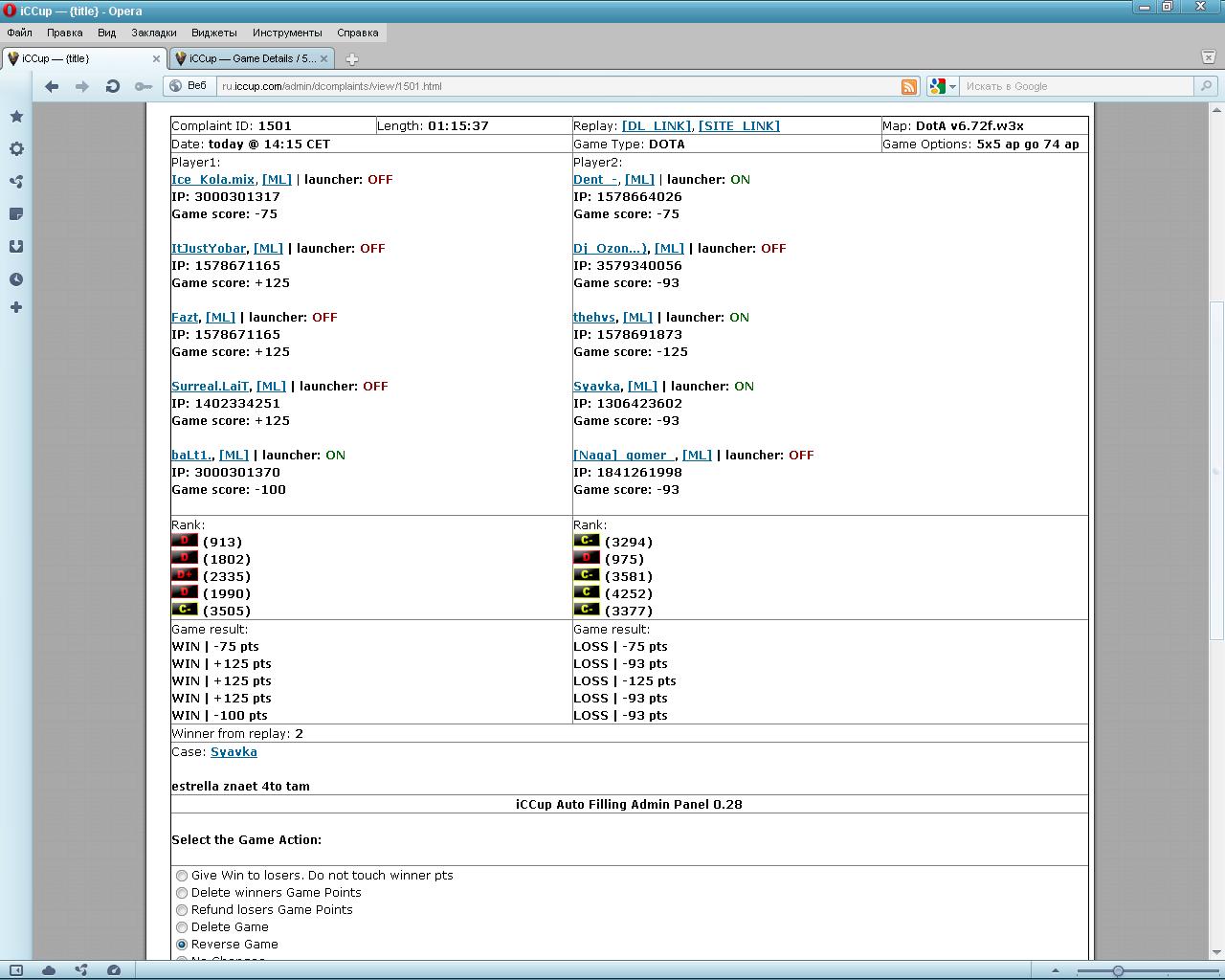Open player ItJustYobar profile link
The width and height of the screenshot is (1225, 980).
click(x=209, y=249)
